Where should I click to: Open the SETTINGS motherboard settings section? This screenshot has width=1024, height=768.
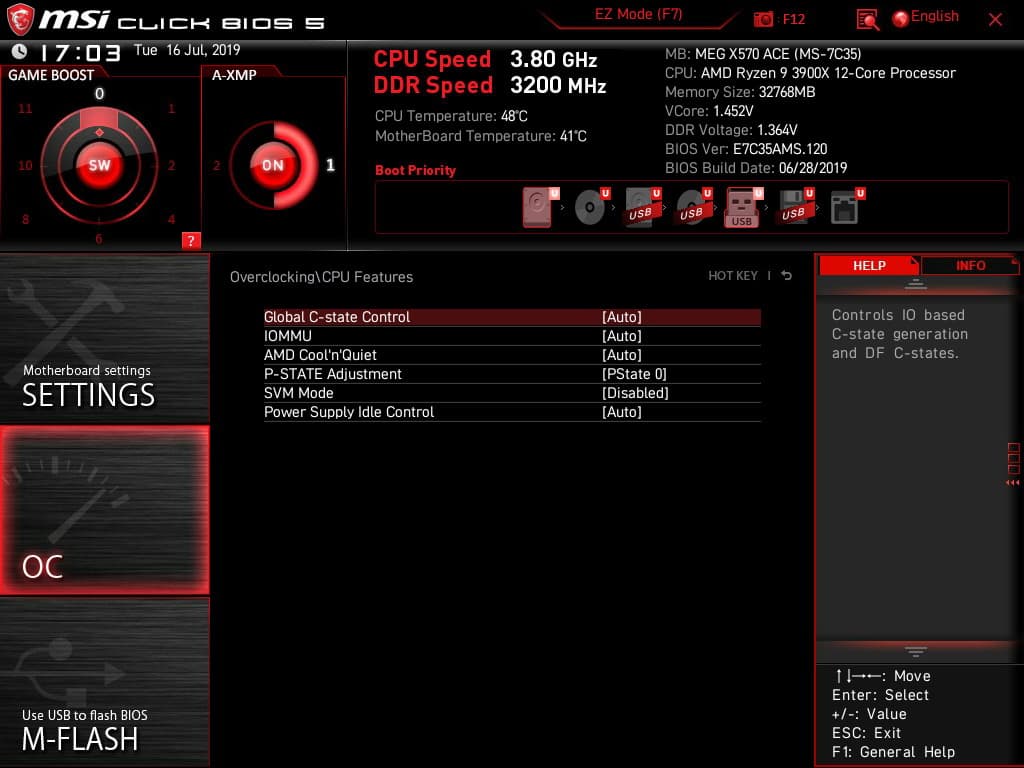tap(104, 338)
